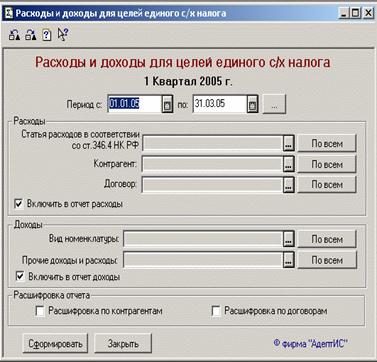The height and width of the screenshot is (362, 377).
Task: Click Закрыть button
Action: pos(123,343)
